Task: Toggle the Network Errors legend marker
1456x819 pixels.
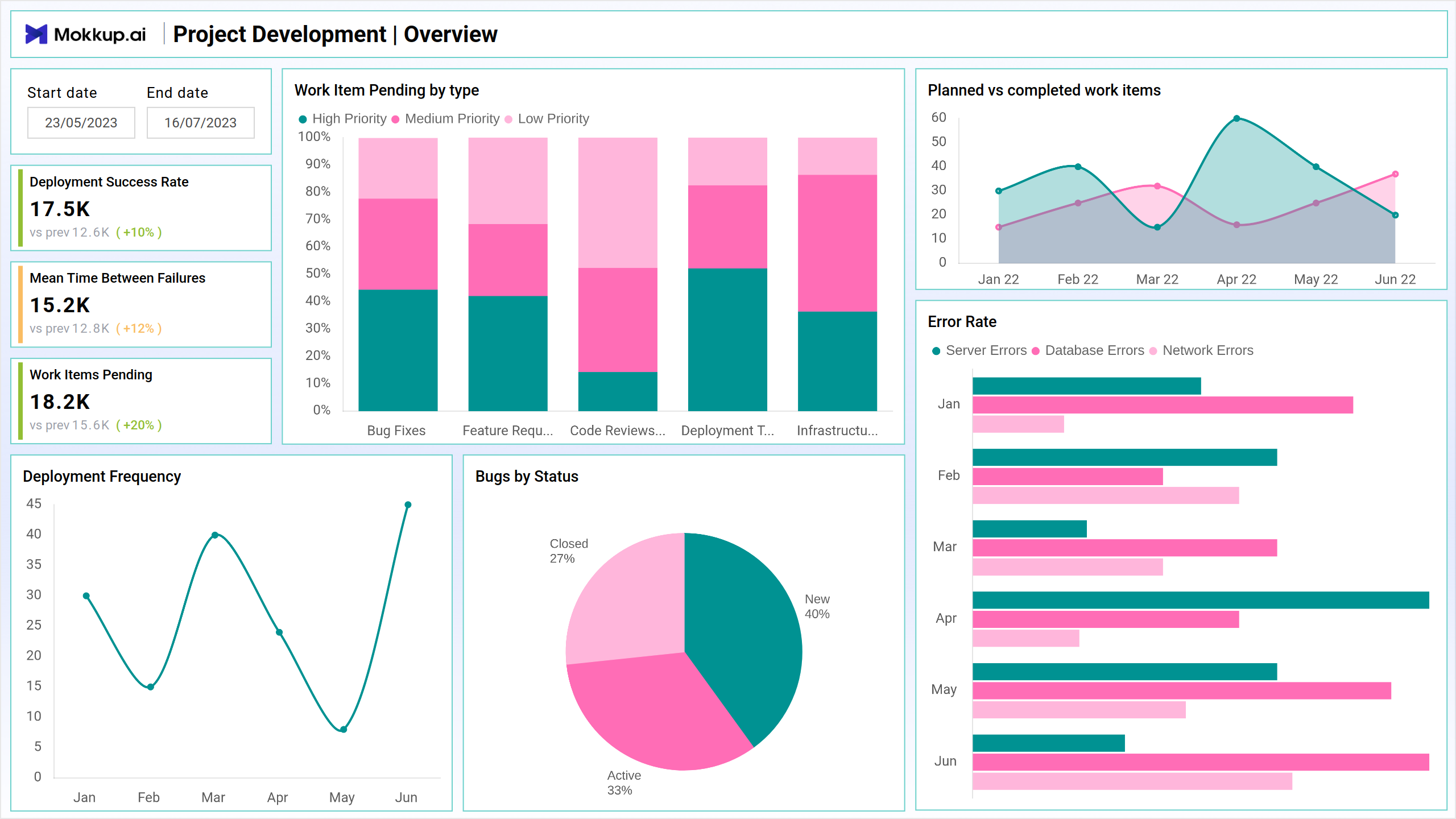Action: [x=1153, y=351]
